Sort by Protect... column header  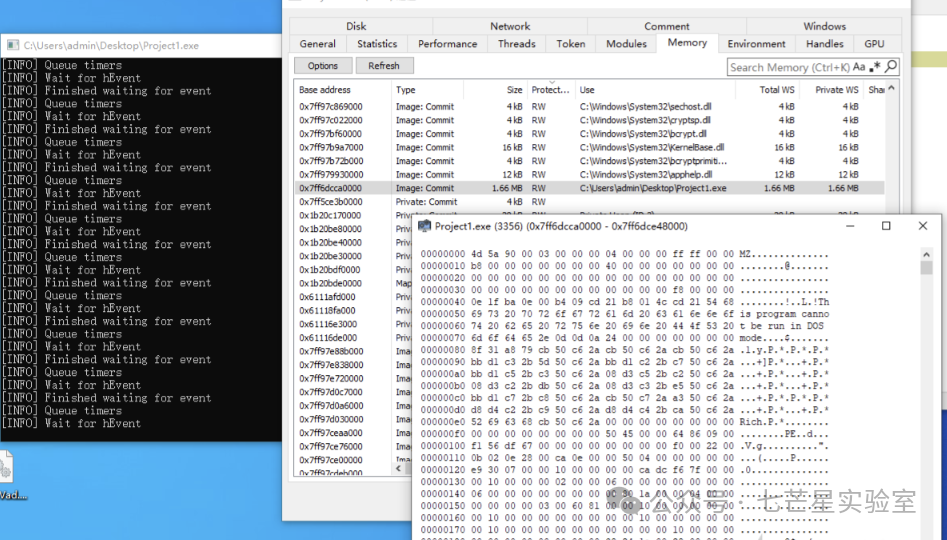550,89
